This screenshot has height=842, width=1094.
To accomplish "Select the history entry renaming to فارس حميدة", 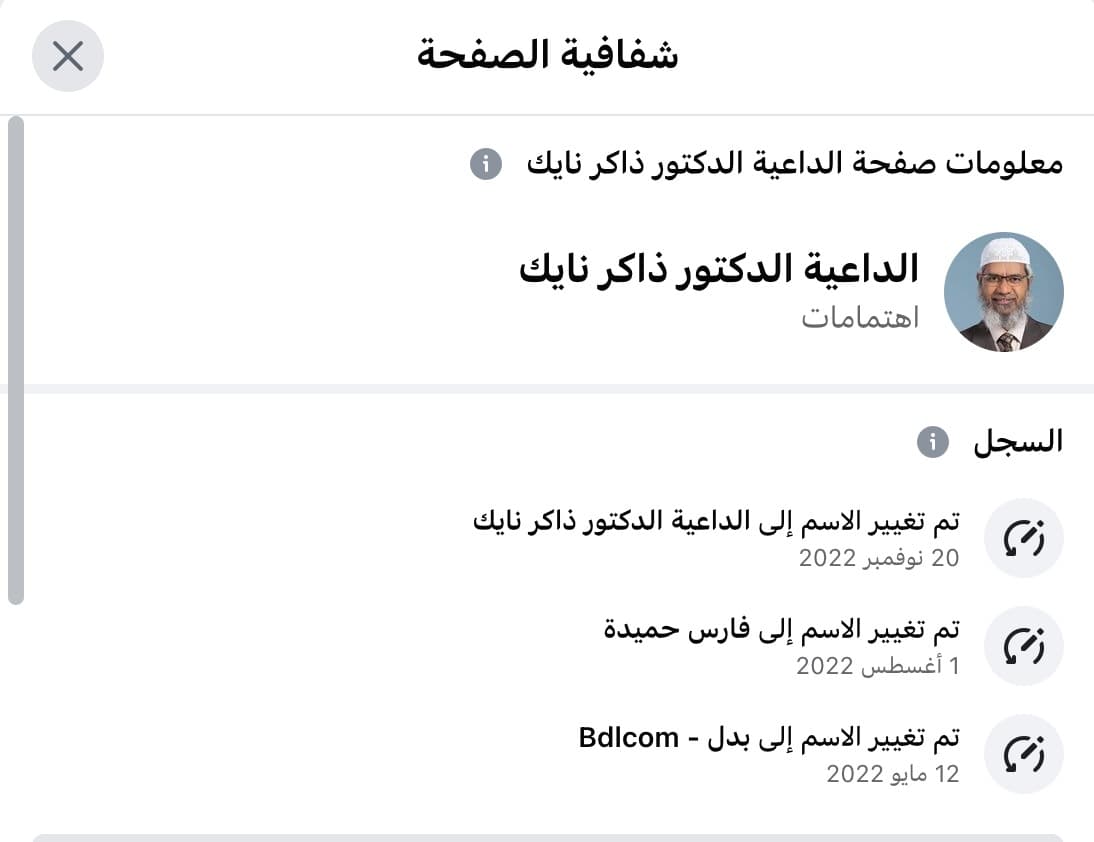I will tap(782, 630).
